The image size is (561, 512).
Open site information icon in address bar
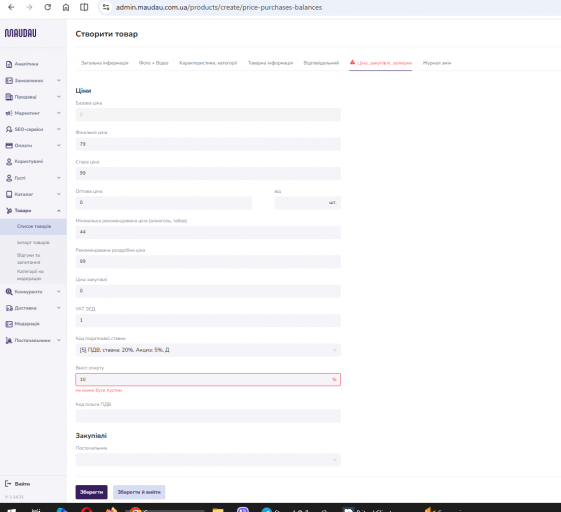pos(106,7)
